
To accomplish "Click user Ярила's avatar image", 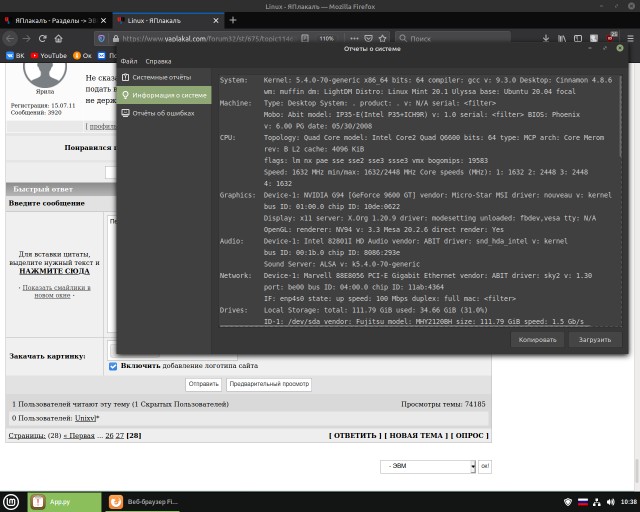I will point(45,75).
